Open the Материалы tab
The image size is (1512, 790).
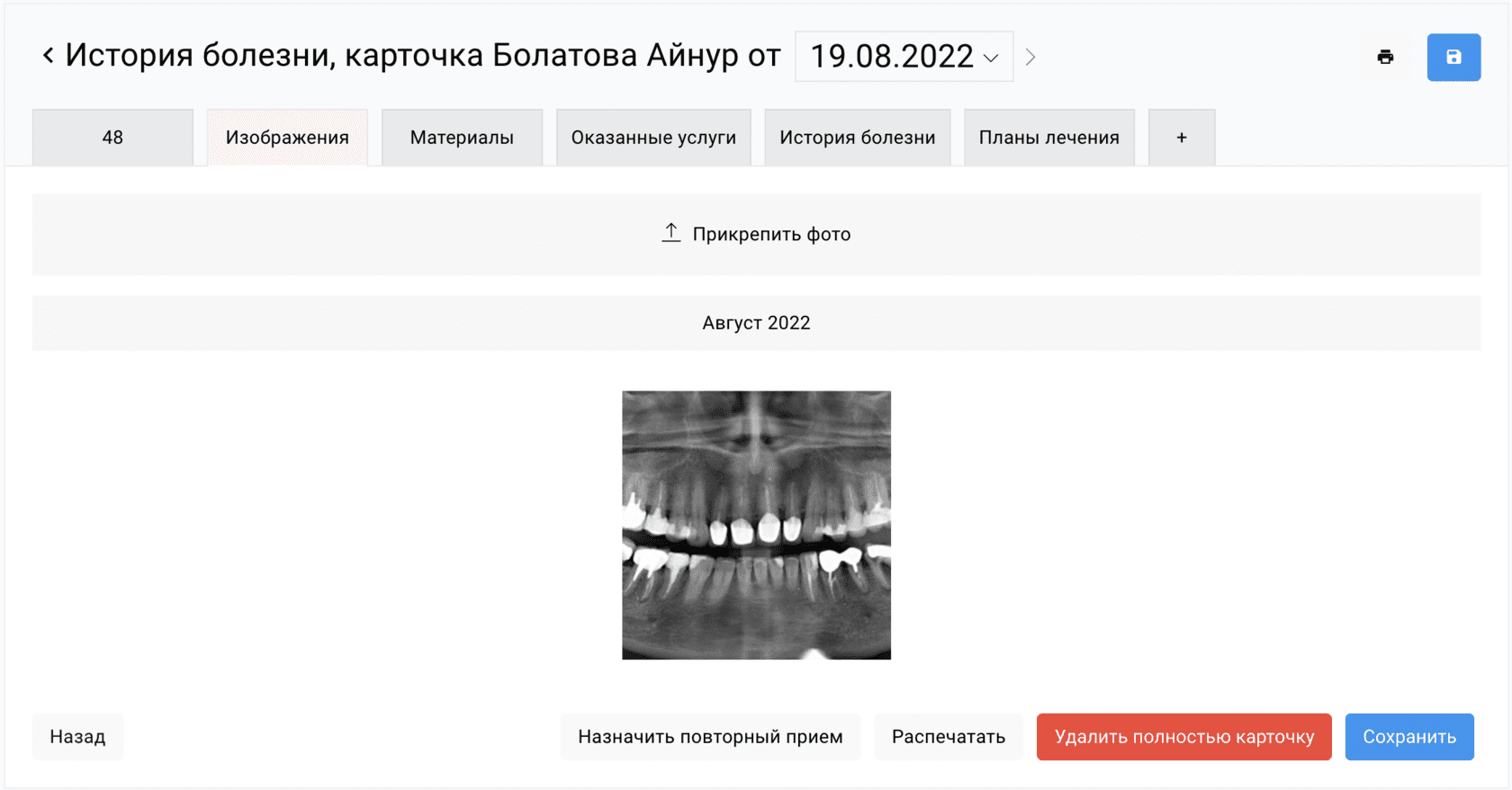462,138
